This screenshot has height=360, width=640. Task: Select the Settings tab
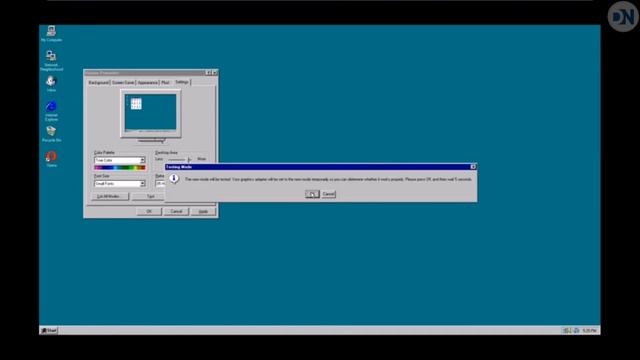182,82
